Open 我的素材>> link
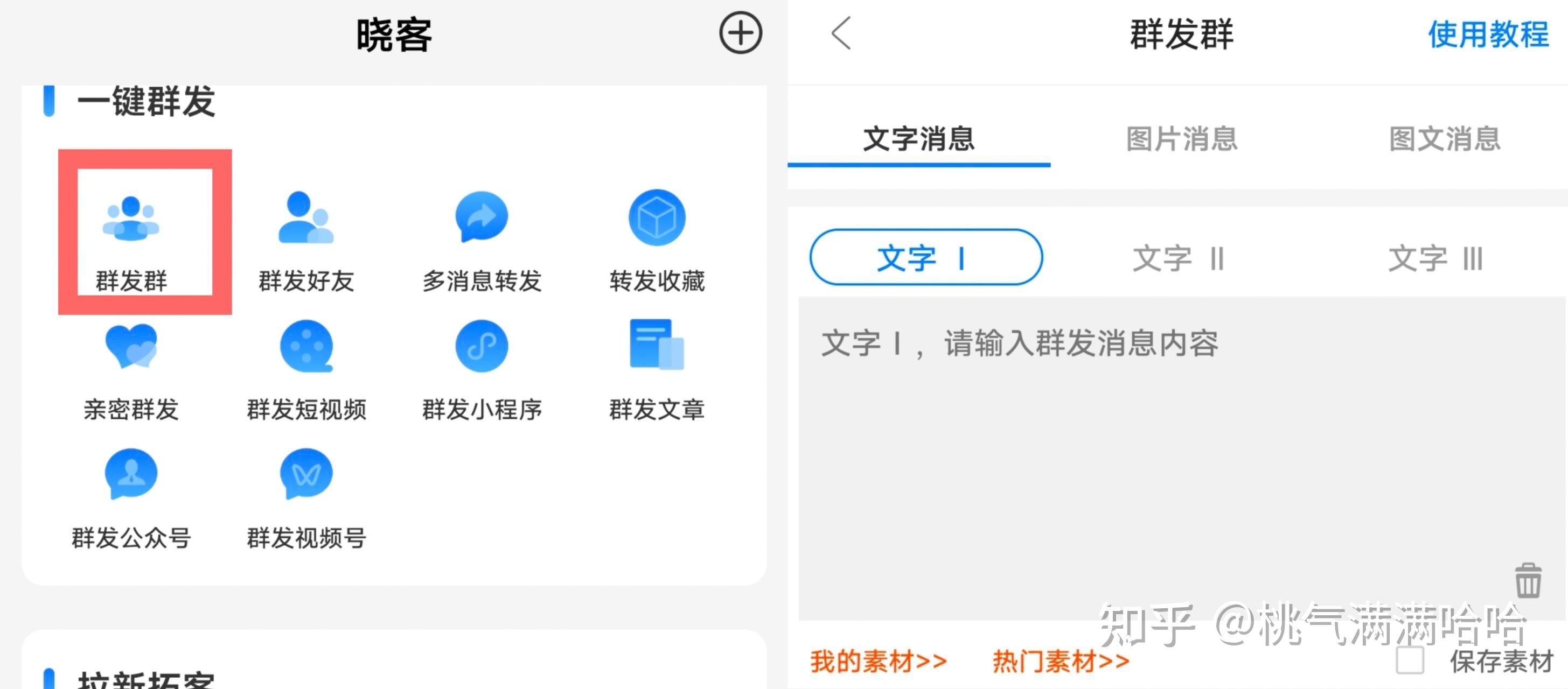The width and height of the screenshot is (1568, 689). pyautogui.click(x=879, y=661)
